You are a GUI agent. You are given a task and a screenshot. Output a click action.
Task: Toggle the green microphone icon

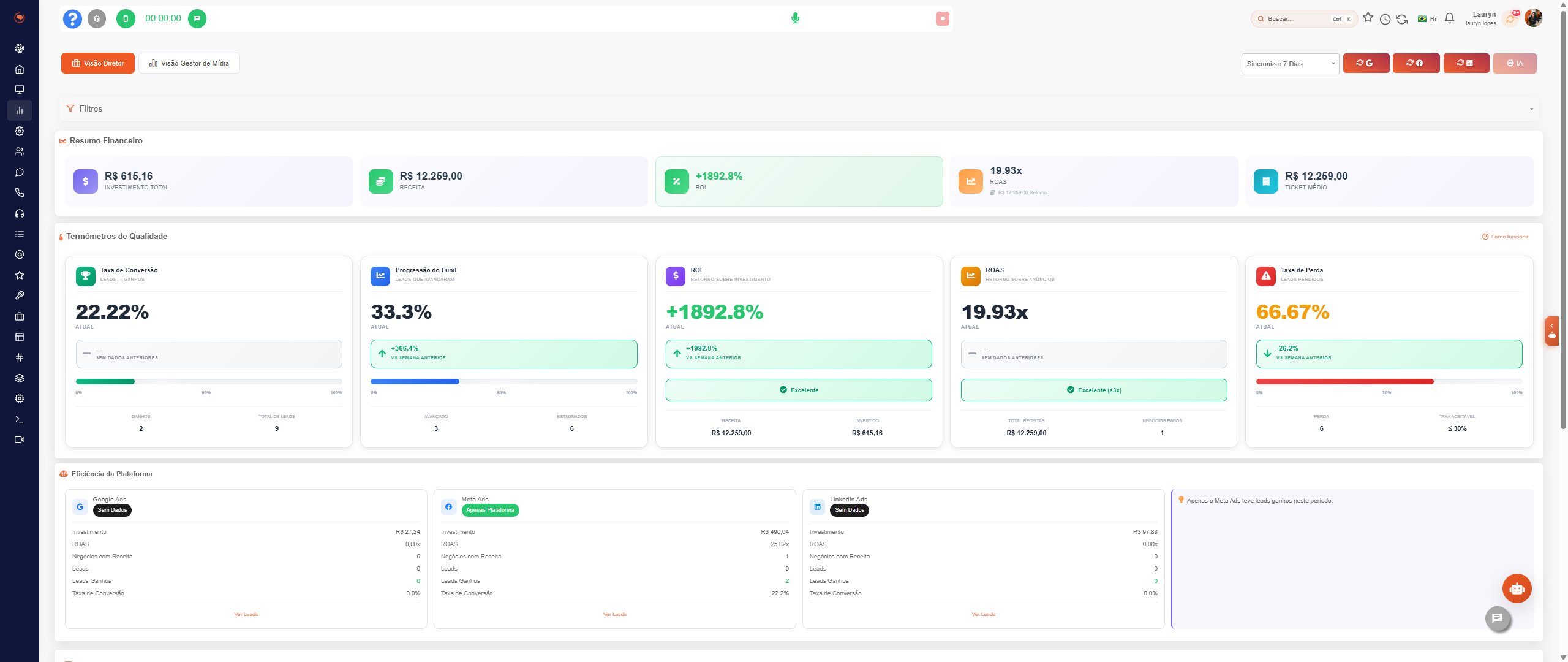(795, 18)
